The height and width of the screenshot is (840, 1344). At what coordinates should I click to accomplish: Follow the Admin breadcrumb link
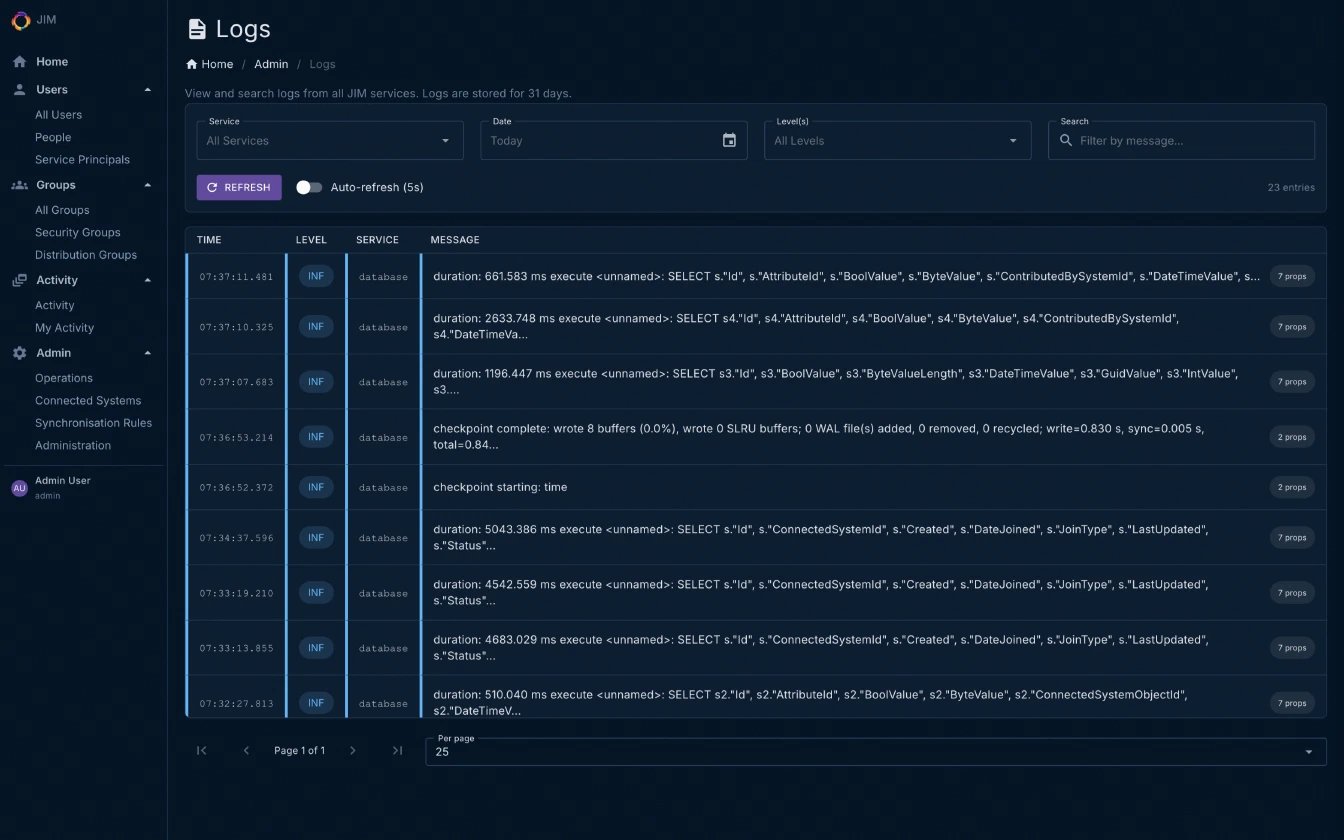(271, 64)
